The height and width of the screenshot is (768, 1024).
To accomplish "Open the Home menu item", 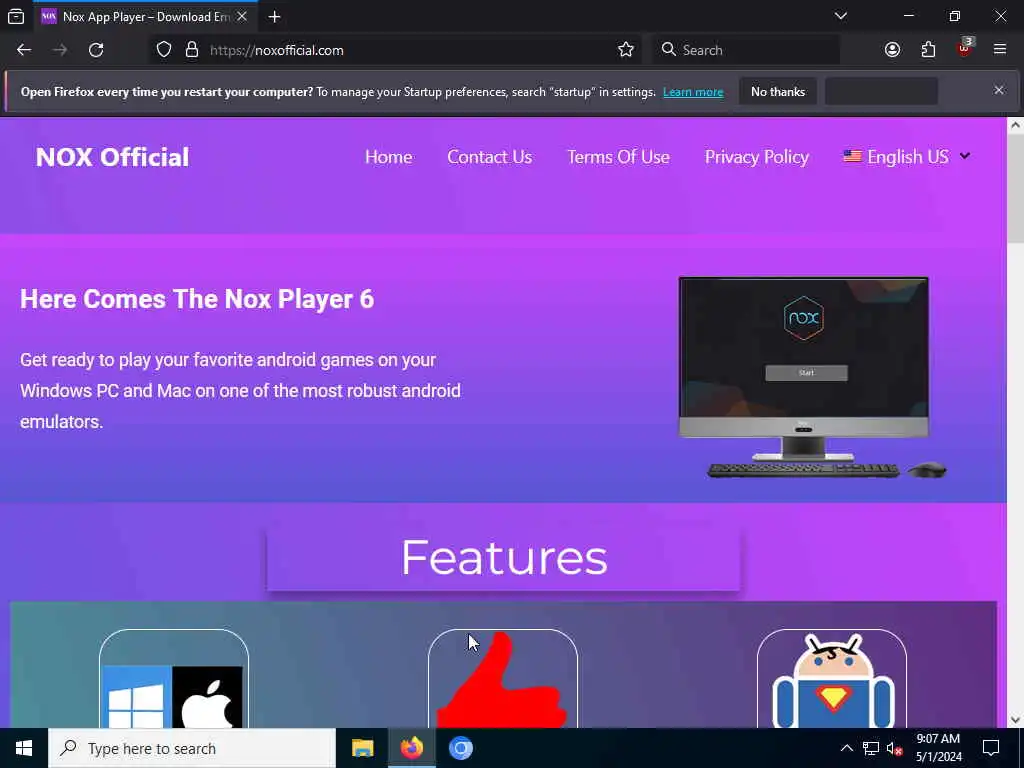I will tap(389, 157).
